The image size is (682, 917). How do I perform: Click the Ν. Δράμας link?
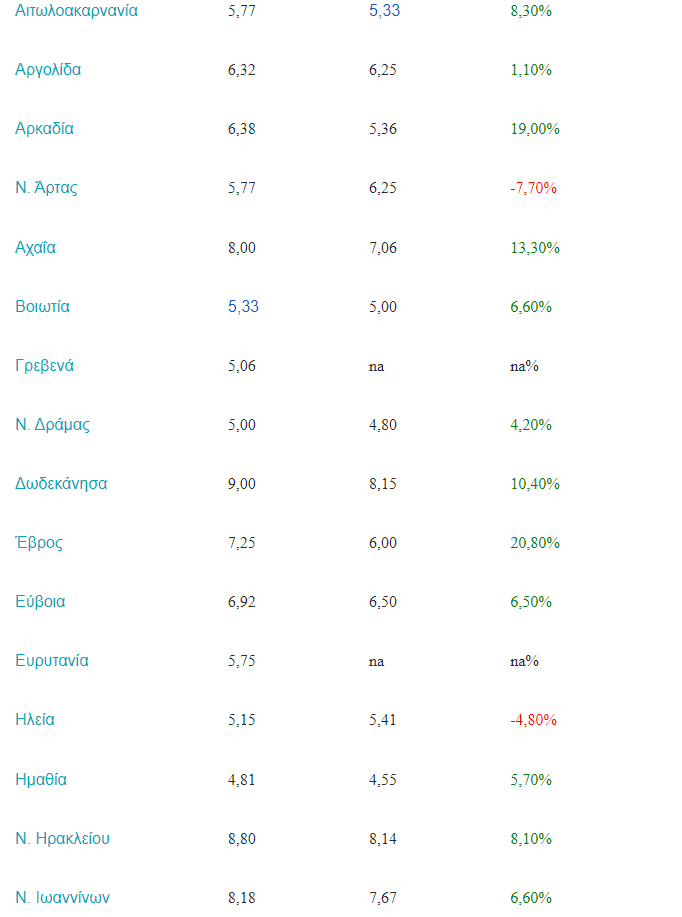(x=52, y=424)
